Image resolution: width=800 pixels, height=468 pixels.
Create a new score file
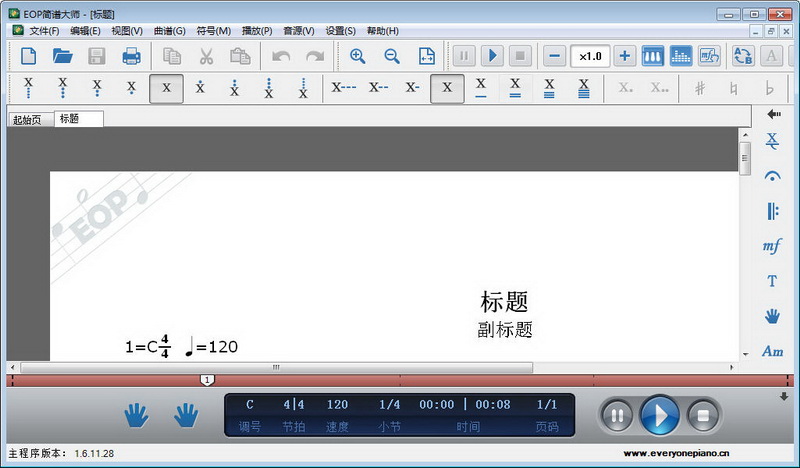point(29,56)
